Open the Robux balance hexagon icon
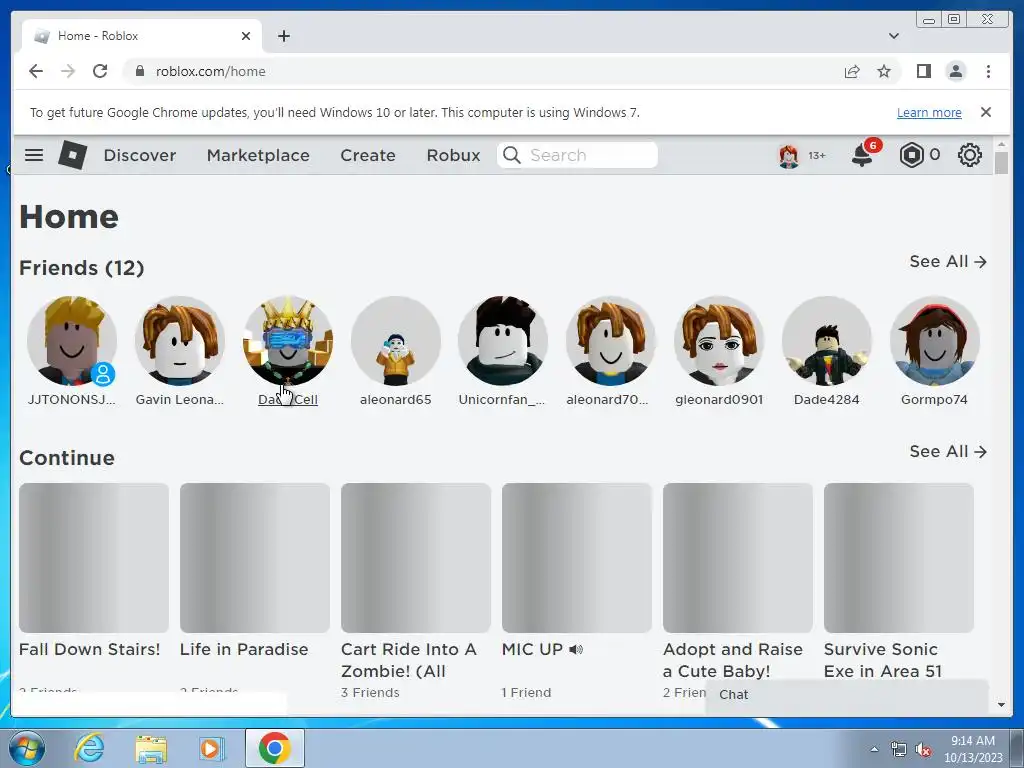 pyautogui.click(x=911, y=155)
